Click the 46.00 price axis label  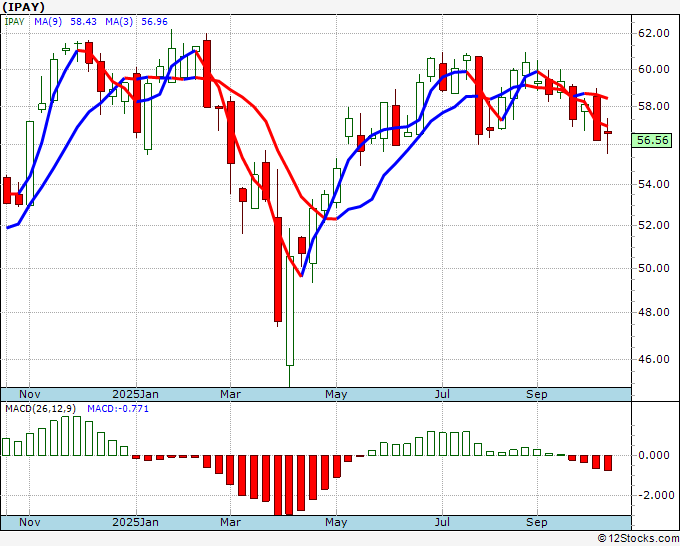click(x=654, y=359)
